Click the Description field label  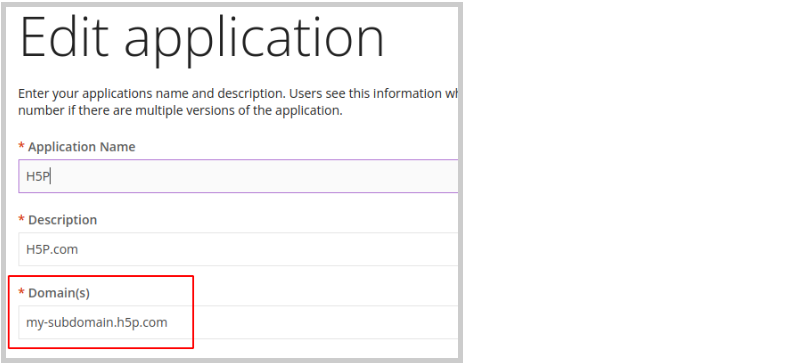pyautogui.click(x=62, y=220)
